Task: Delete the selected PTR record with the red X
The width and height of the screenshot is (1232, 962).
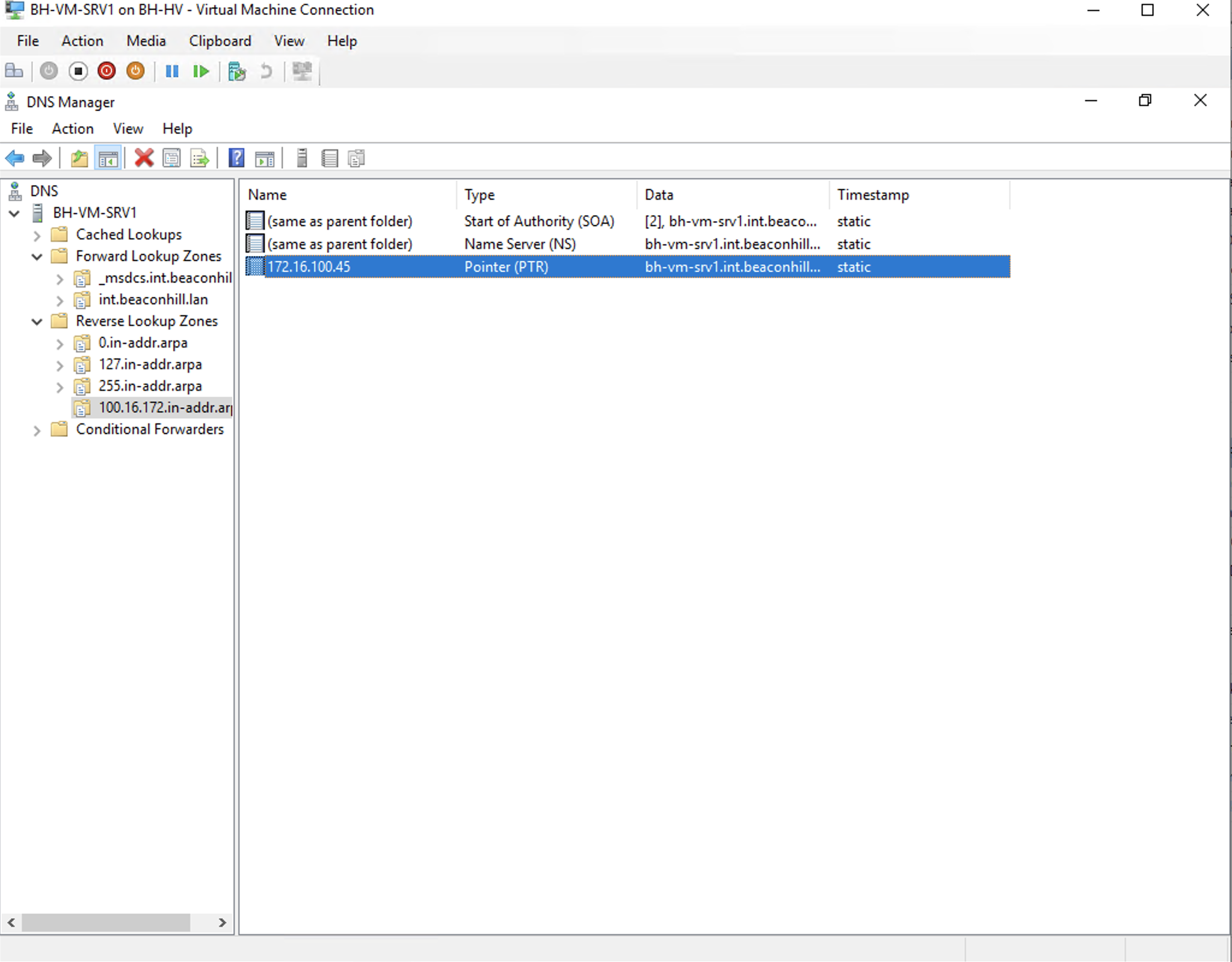Action: 143,158
